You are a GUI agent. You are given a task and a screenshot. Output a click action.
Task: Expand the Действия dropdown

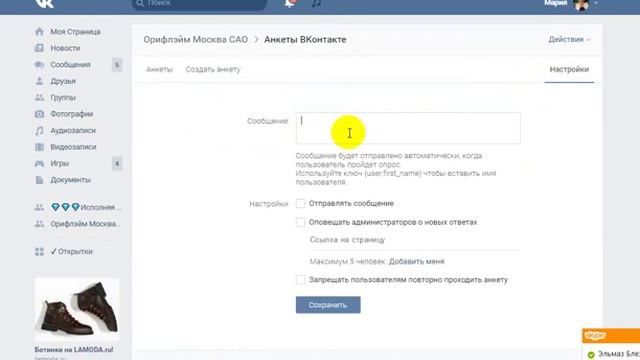(x=569, y=40)
